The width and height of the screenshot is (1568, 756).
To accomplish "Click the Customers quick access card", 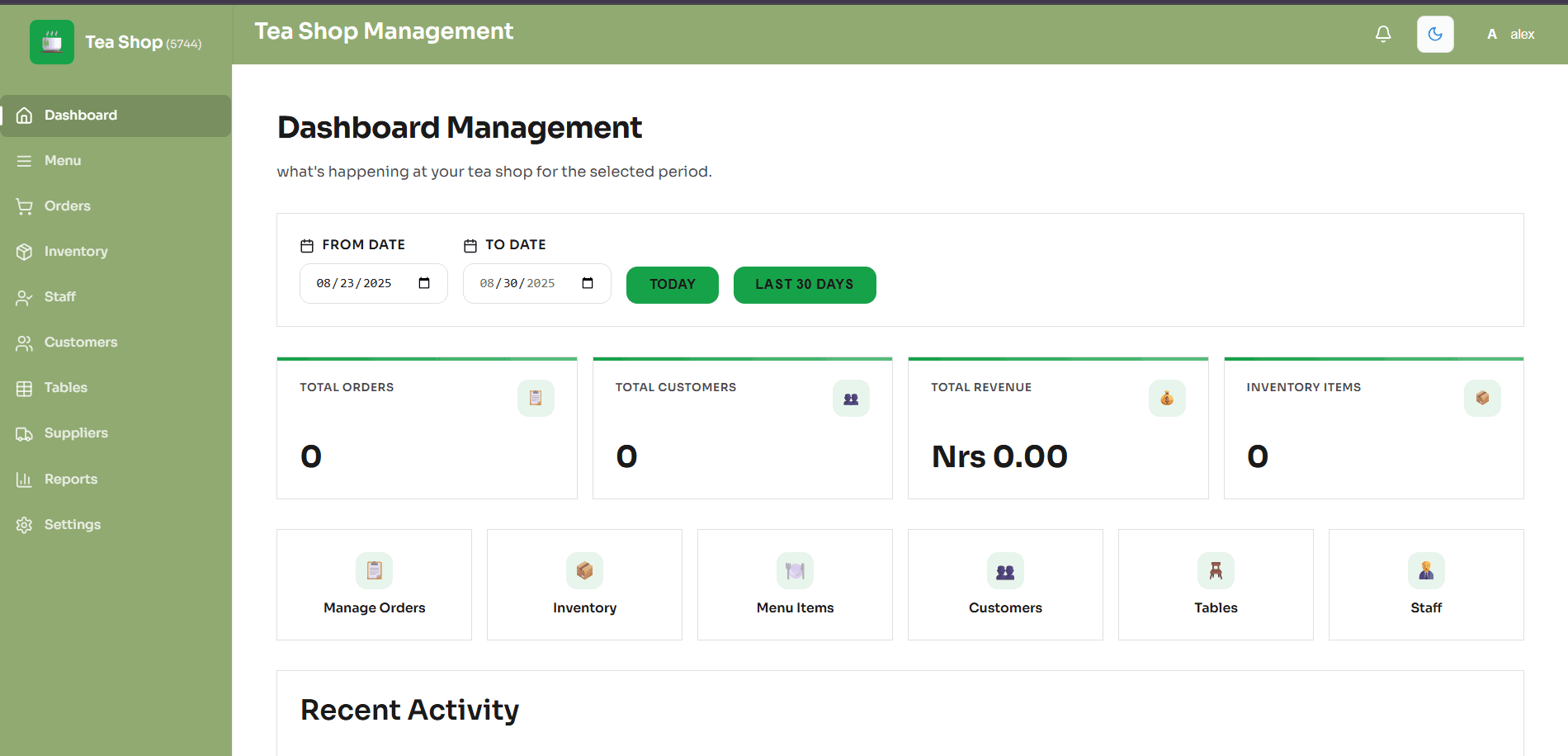I will (x=1004, y=584).
